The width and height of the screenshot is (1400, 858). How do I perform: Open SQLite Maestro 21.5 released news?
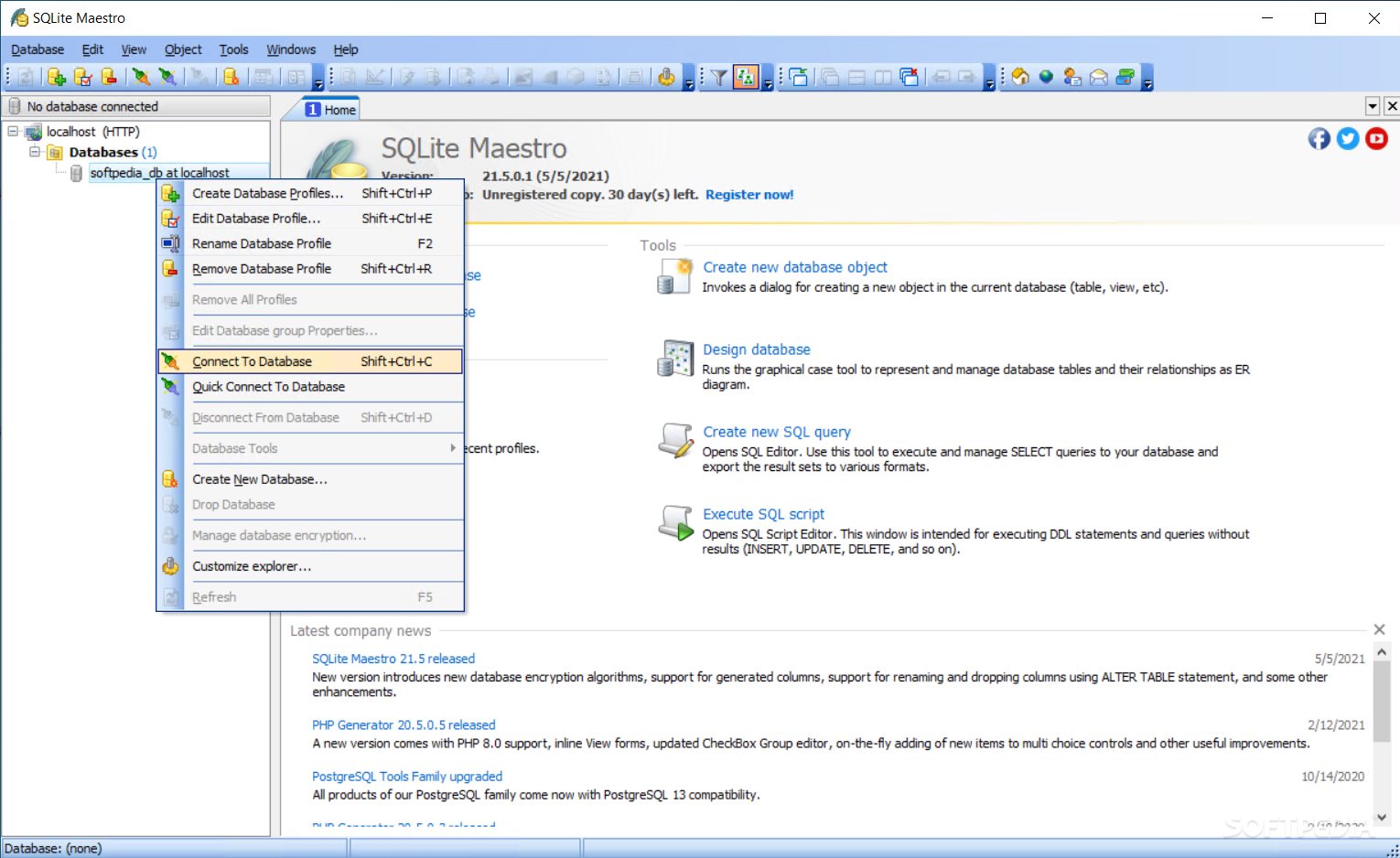pos(393,659)
